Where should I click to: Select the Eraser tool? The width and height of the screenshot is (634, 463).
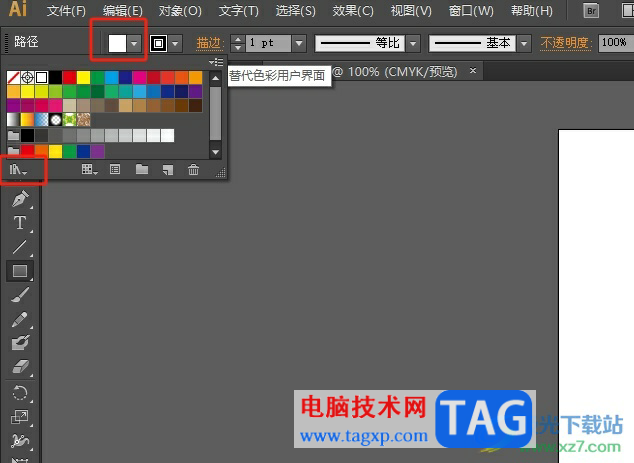(19, 367)
